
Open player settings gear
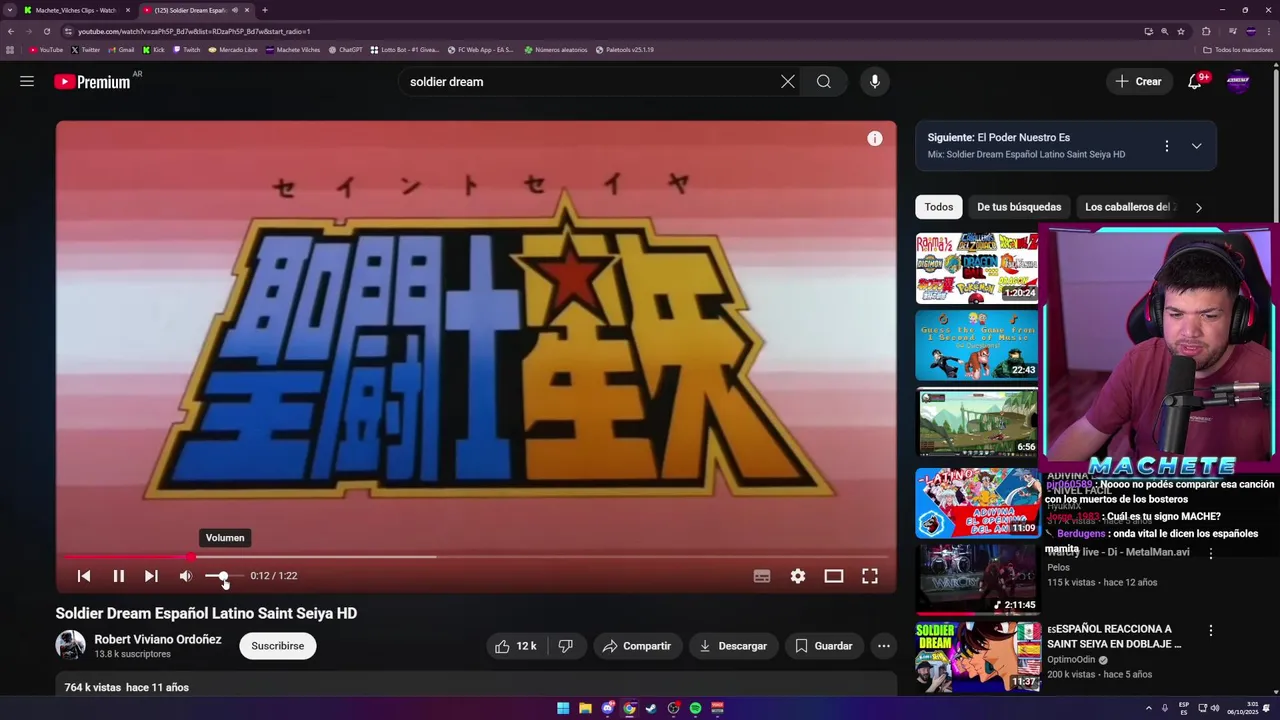tap(798, 576)
